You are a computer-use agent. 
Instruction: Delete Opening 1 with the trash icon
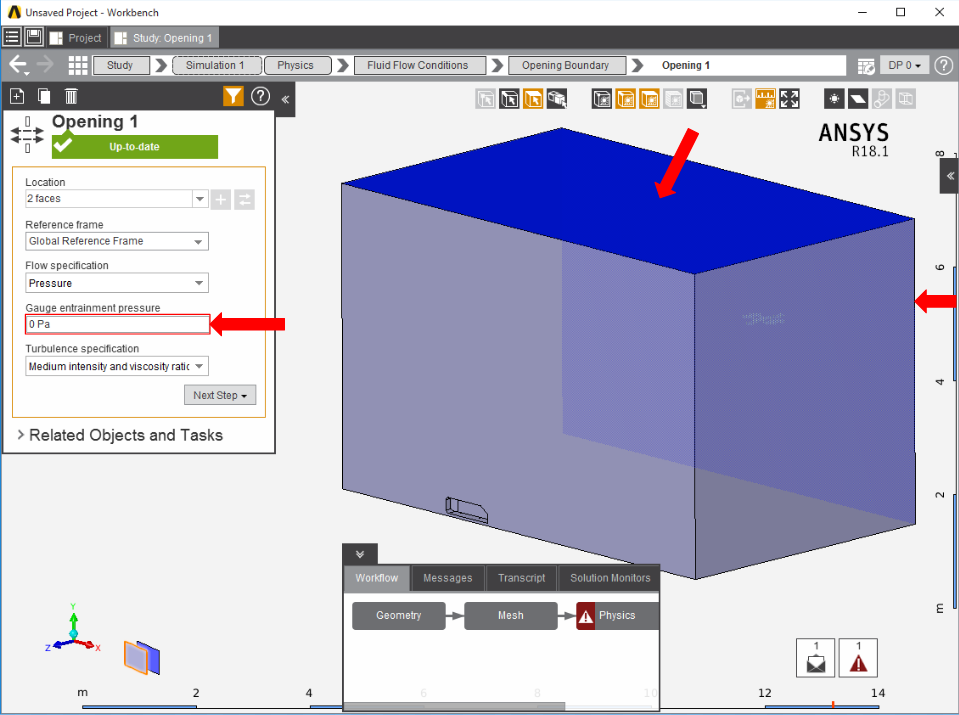coord(71,96)
